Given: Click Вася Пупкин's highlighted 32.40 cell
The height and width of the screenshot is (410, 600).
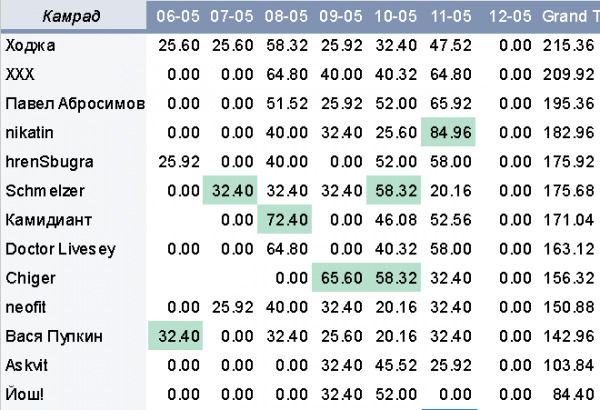Looking at the screenshot, I should 175,335.
